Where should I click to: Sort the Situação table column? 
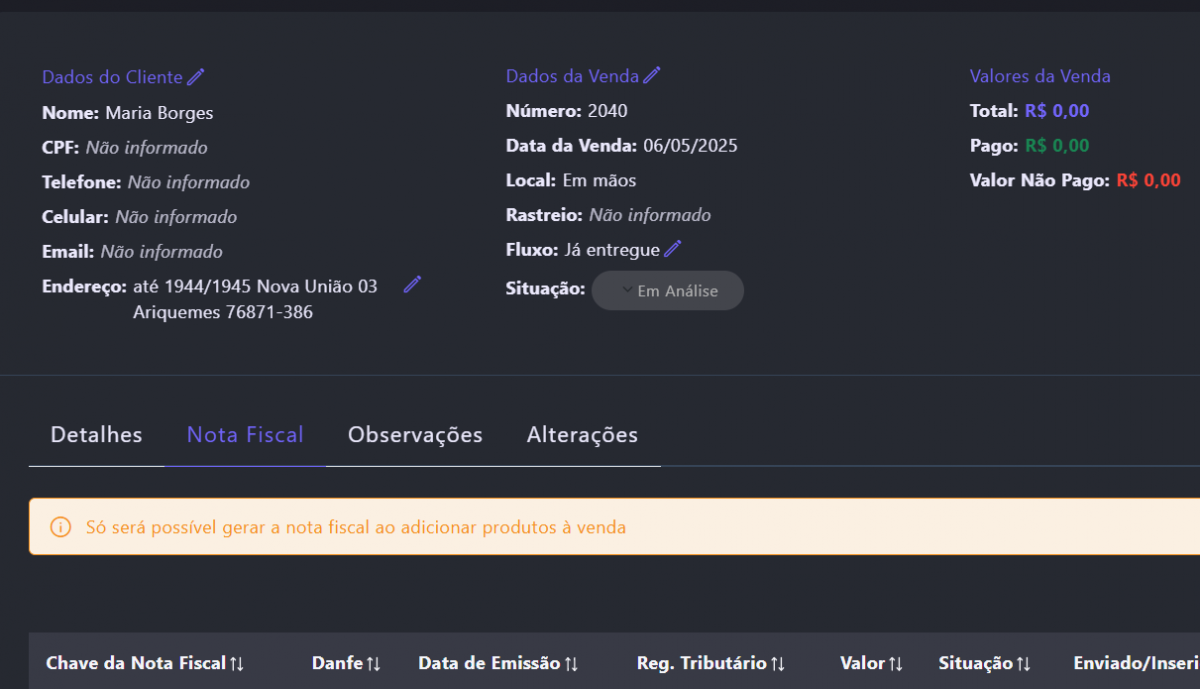click(x=1023, y=664)
